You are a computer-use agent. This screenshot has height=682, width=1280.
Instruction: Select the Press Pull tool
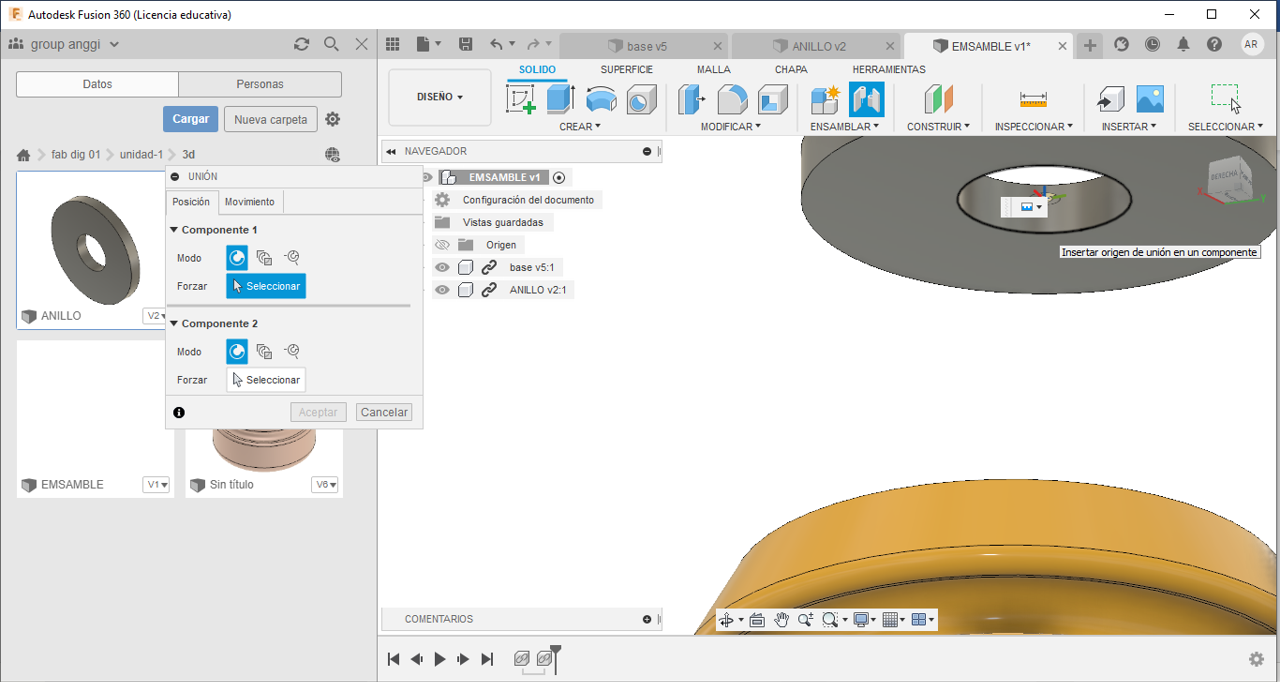click(692, 99)
